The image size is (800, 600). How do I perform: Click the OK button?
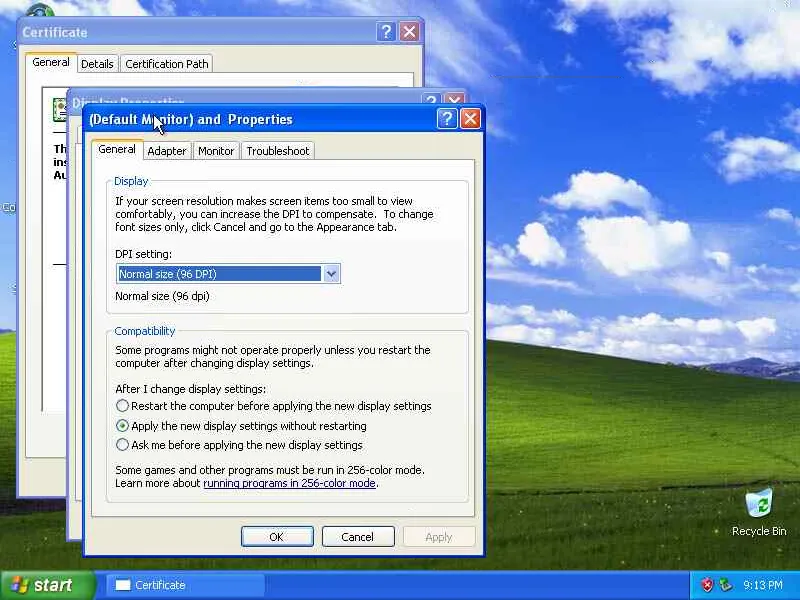[277, 537]
